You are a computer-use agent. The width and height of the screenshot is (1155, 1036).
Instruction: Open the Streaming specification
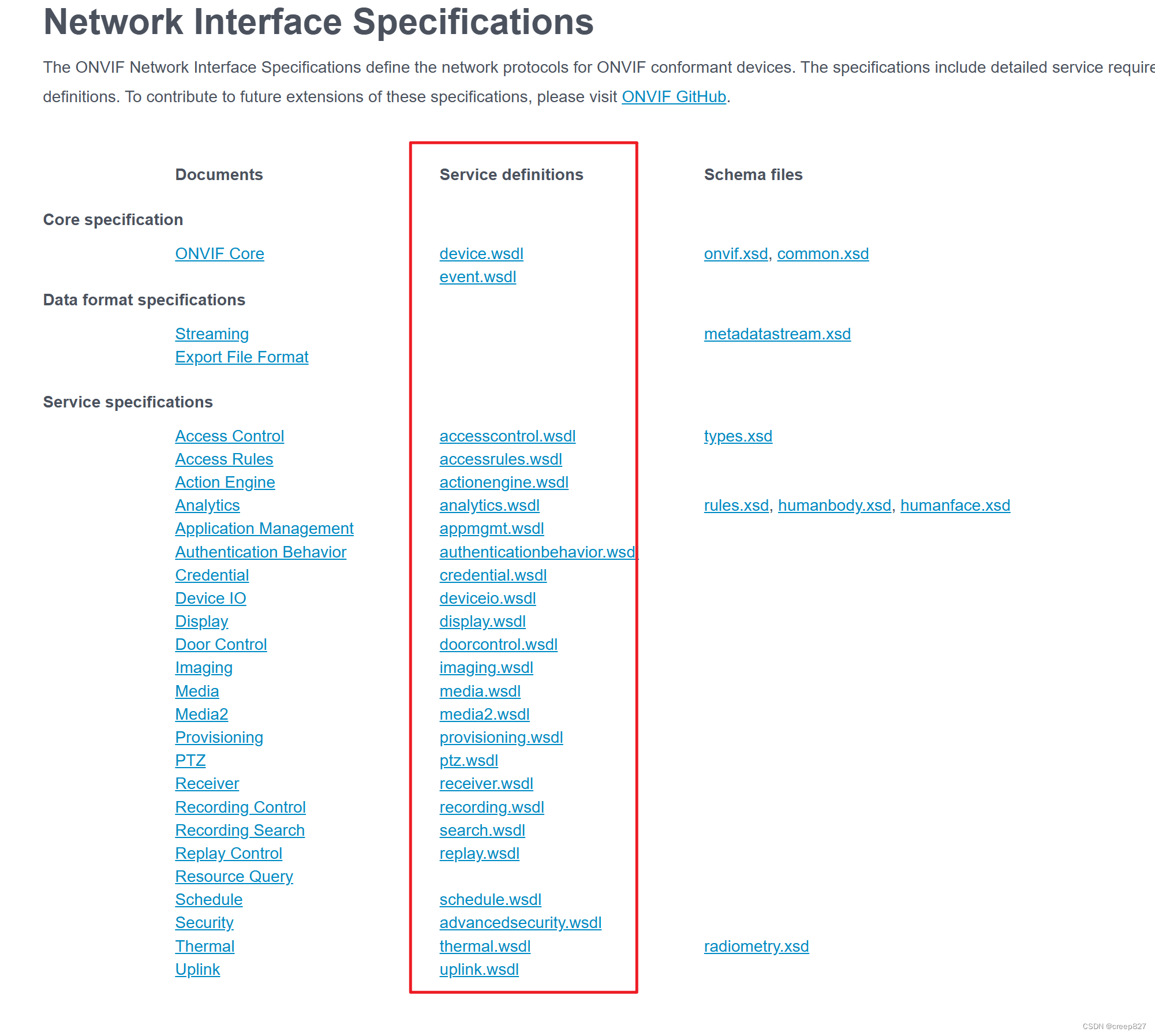211,334
